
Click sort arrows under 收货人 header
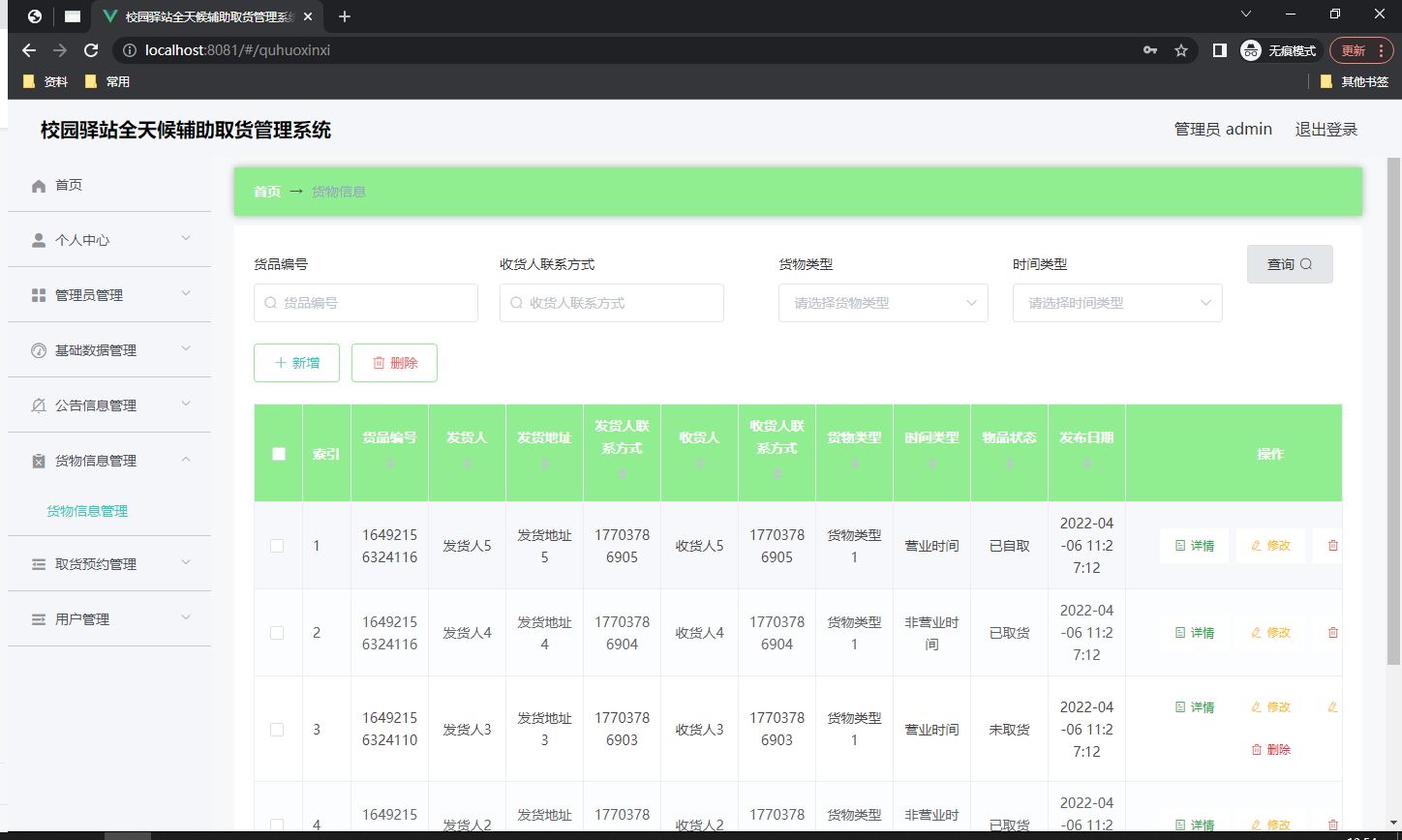click(700, 465)
